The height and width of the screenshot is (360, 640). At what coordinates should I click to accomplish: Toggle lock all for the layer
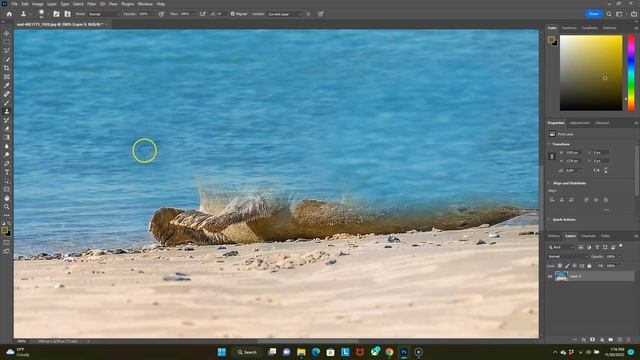pyautogui.click(x=589, y=266)
